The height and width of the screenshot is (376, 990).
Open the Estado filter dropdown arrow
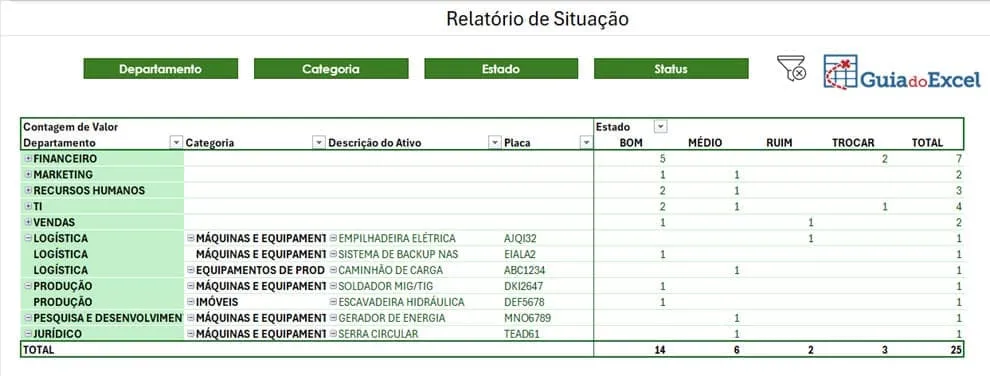click(x=660, y=127)
